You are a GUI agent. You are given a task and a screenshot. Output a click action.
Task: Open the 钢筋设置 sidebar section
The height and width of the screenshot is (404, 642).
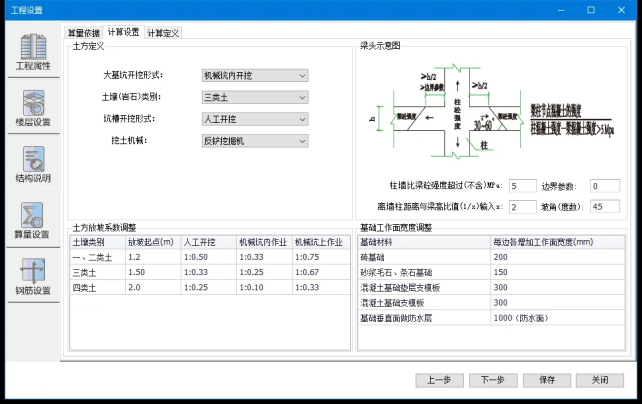tap(33, 276)
